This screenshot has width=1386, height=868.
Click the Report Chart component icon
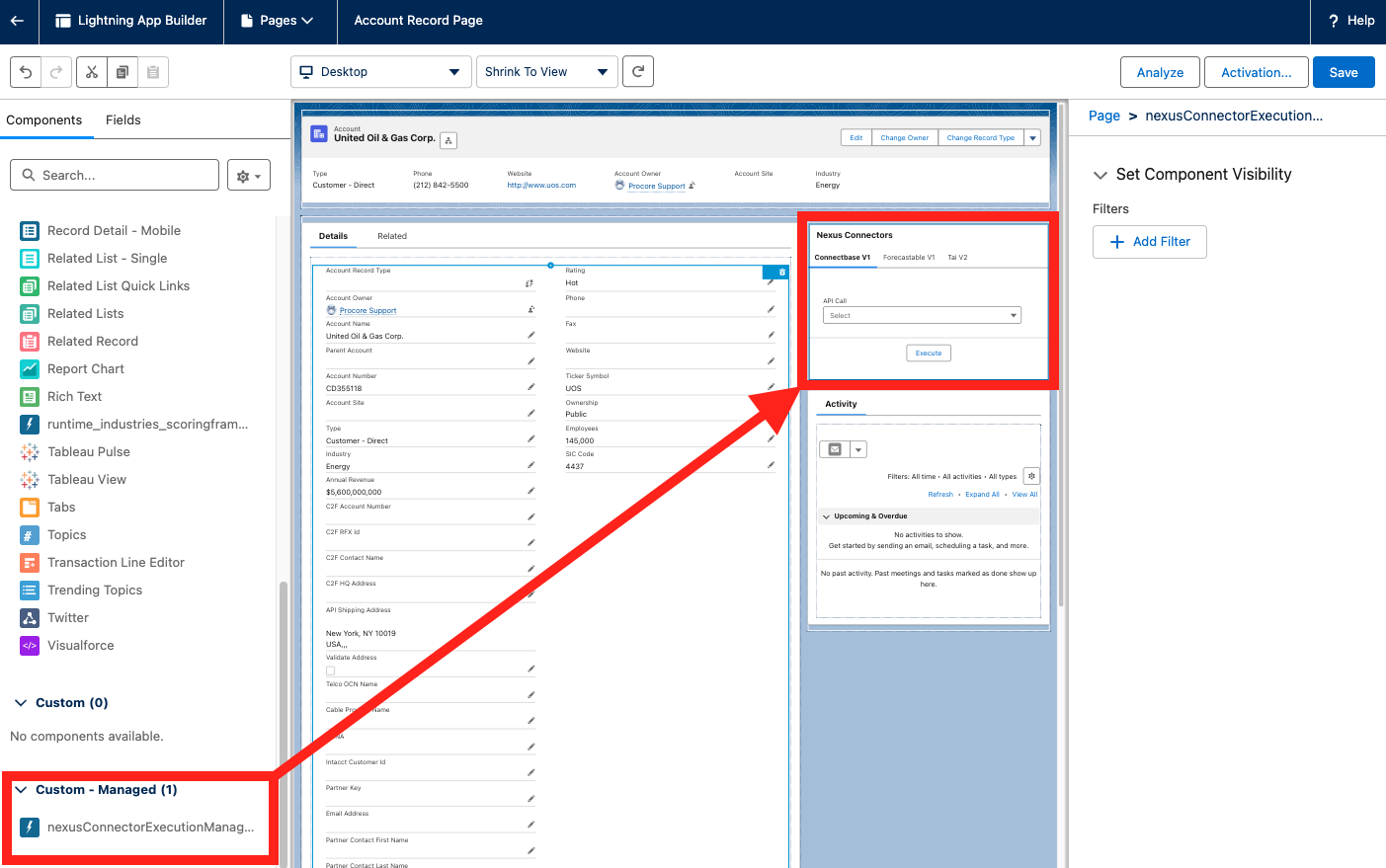pyautogui.click(x=30, y=368)
